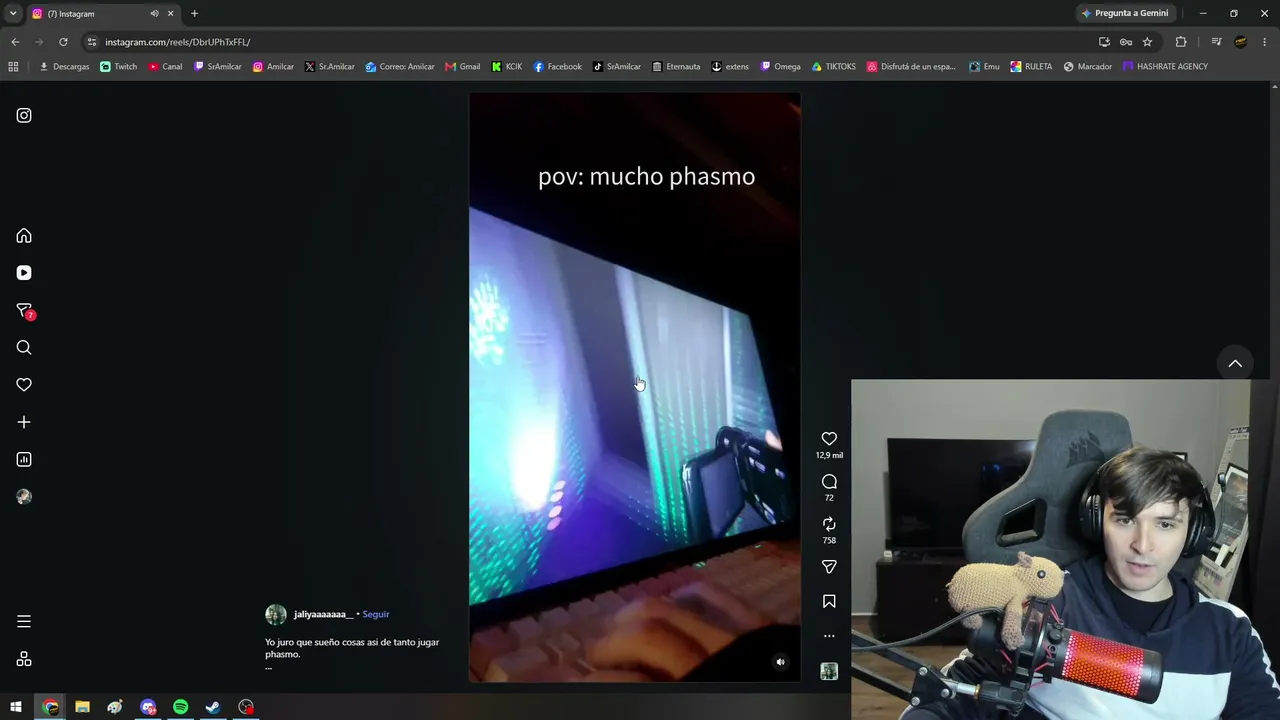1280x720 pixels.
Task: Open the Eternauta bookmark
Action: [676, 67]
